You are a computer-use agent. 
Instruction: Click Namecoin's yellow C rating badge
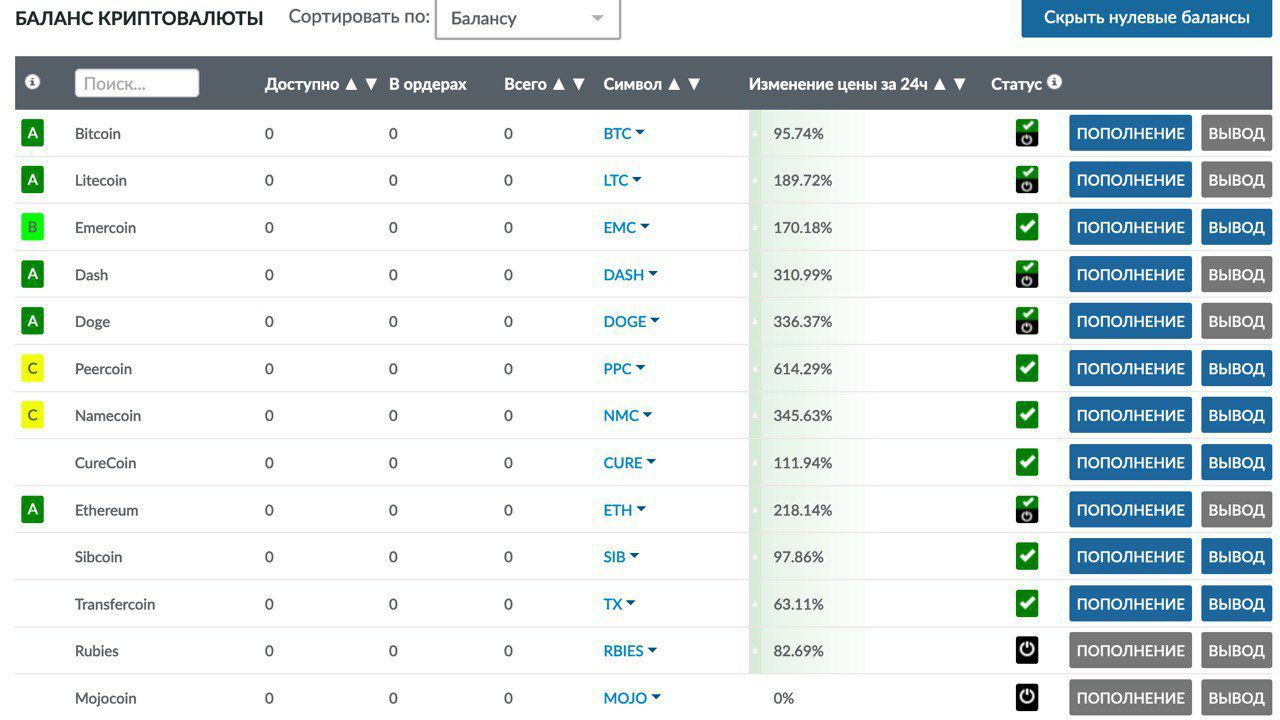pos(32,415)
